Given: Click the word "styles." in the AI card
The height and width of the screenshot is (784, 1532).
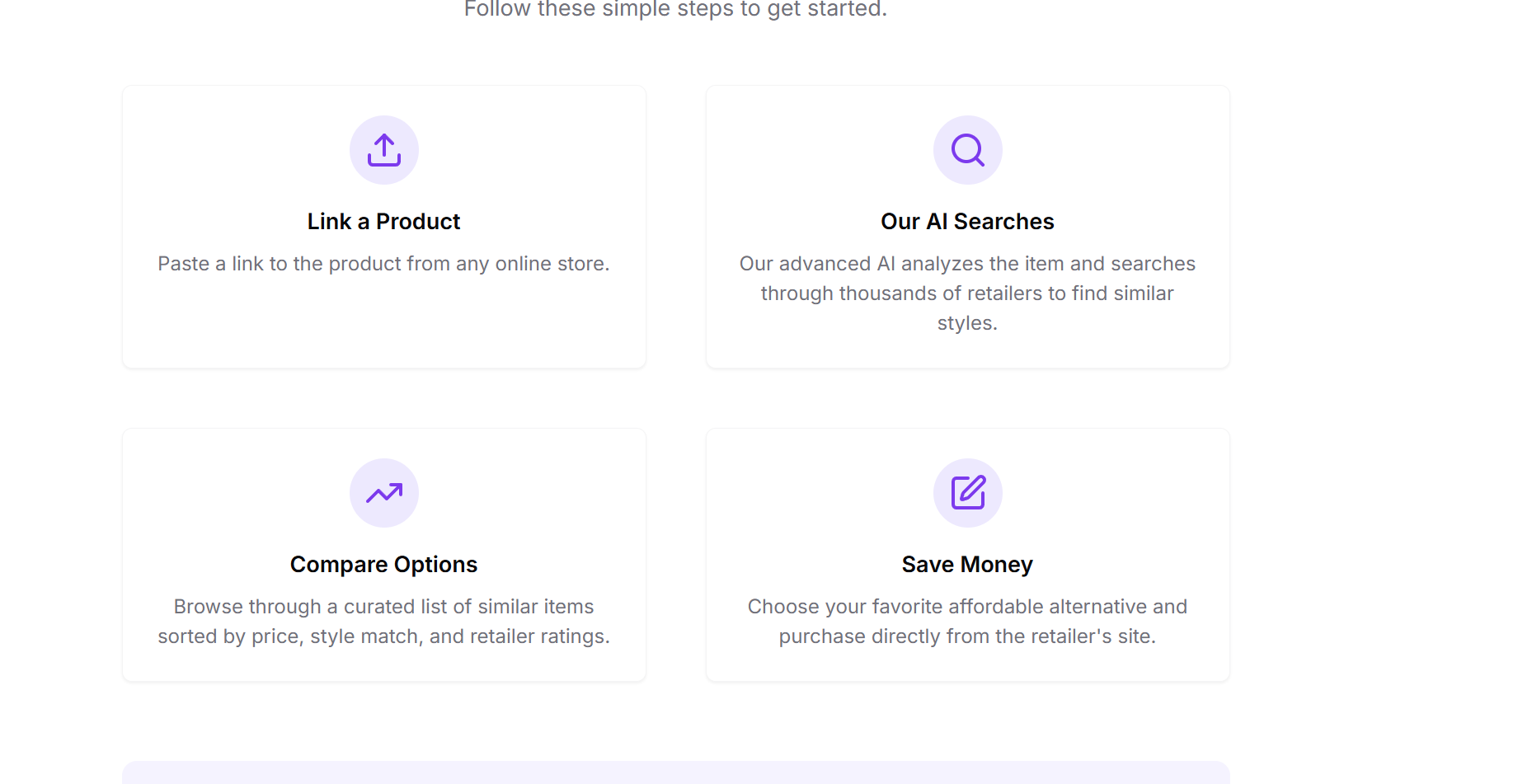Looking at the screenshot, I should [x=967, y=323].
